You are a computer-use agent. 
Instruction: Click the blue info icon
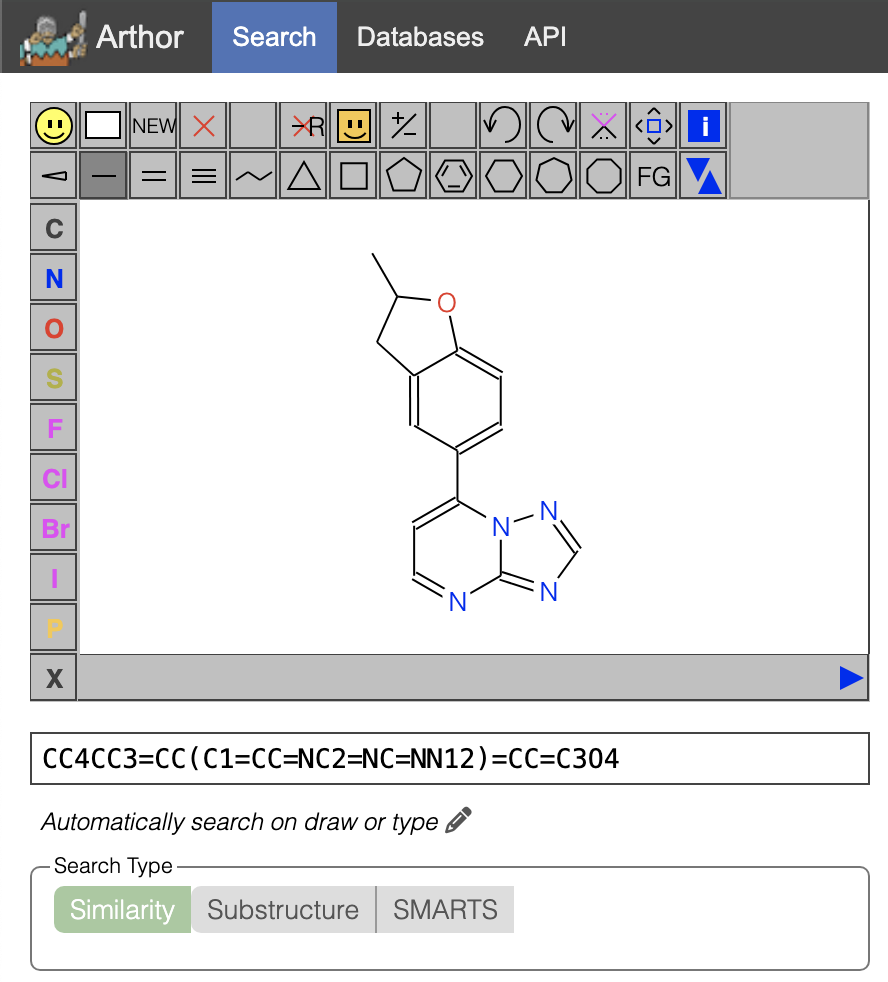(x=704, y=126)
